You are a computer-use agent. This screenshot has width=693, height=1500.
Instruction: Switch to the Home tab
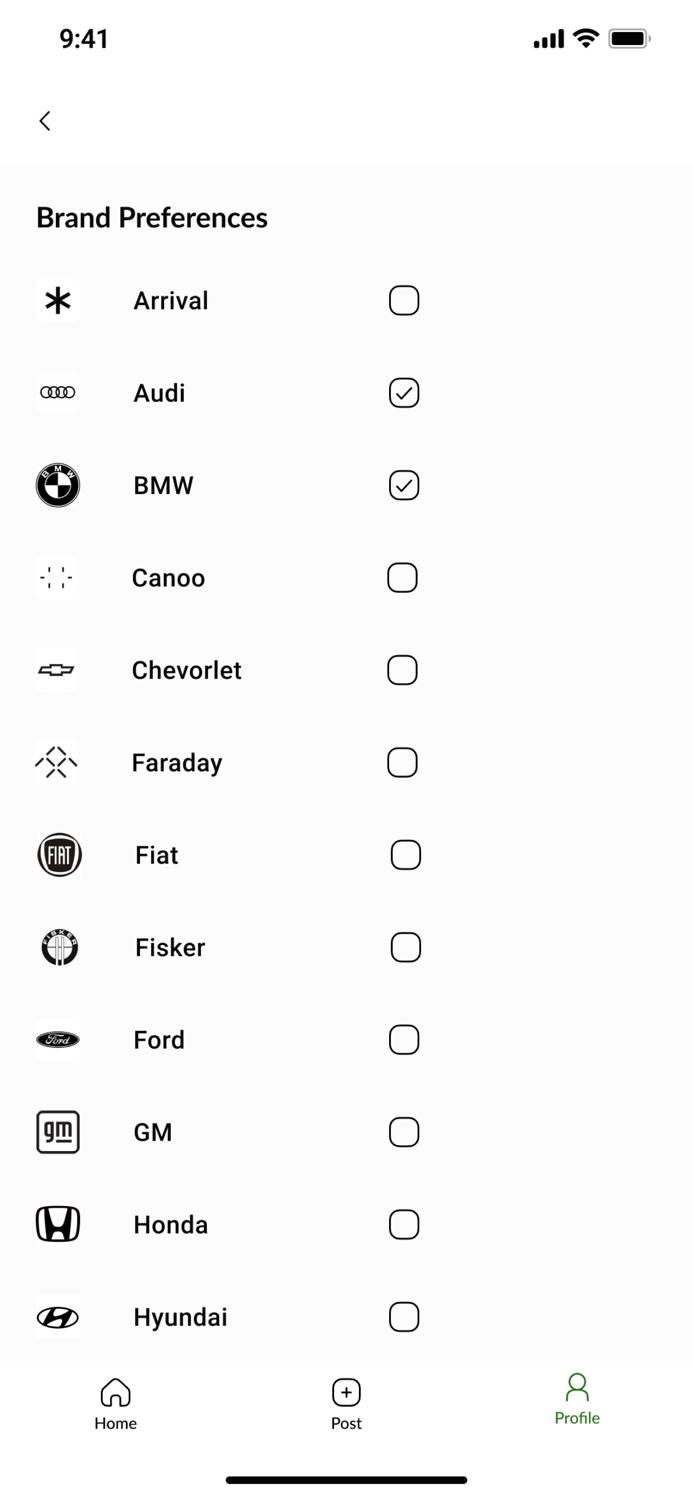pos(115,1400)
